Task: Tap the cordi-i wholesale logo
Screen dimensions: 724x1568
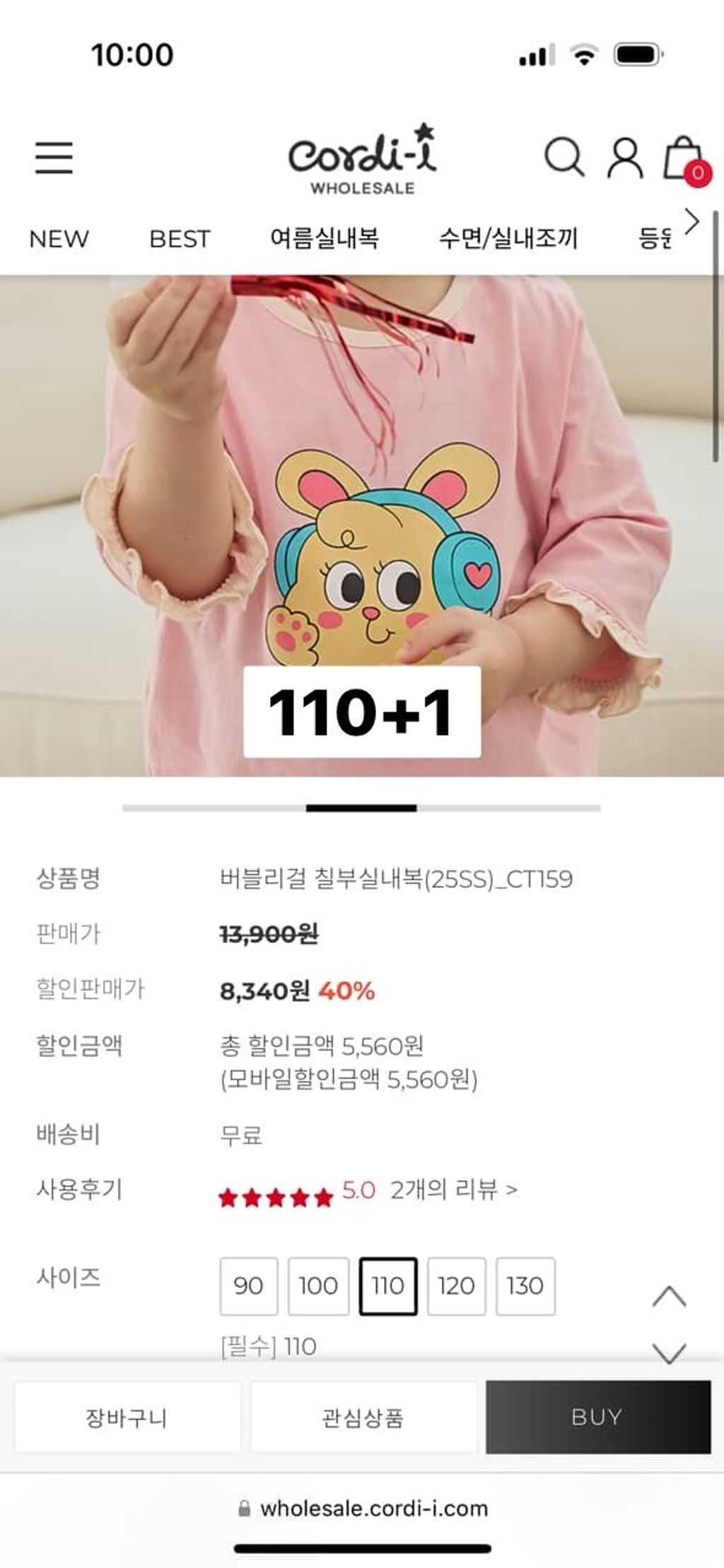Action: pyautogui.click(x=362, y=160)
